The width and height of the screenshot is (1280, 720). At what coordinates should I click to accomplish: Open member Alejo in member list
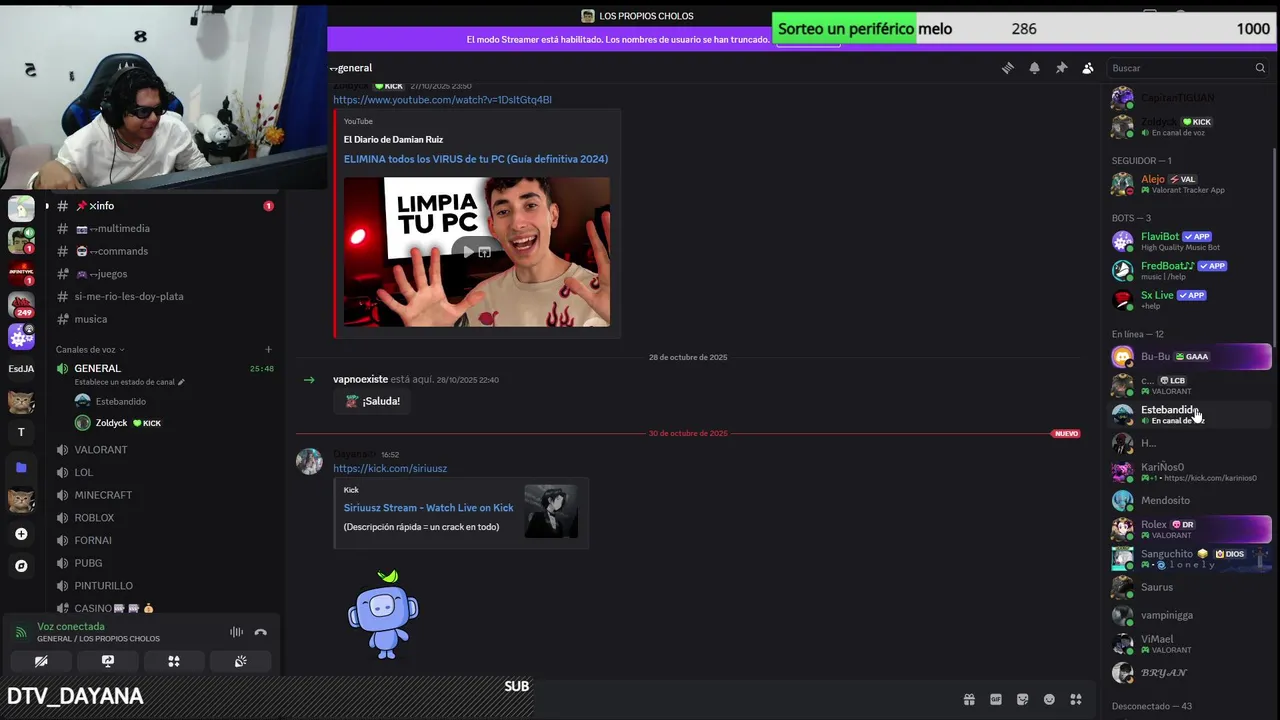[1189, 184]
